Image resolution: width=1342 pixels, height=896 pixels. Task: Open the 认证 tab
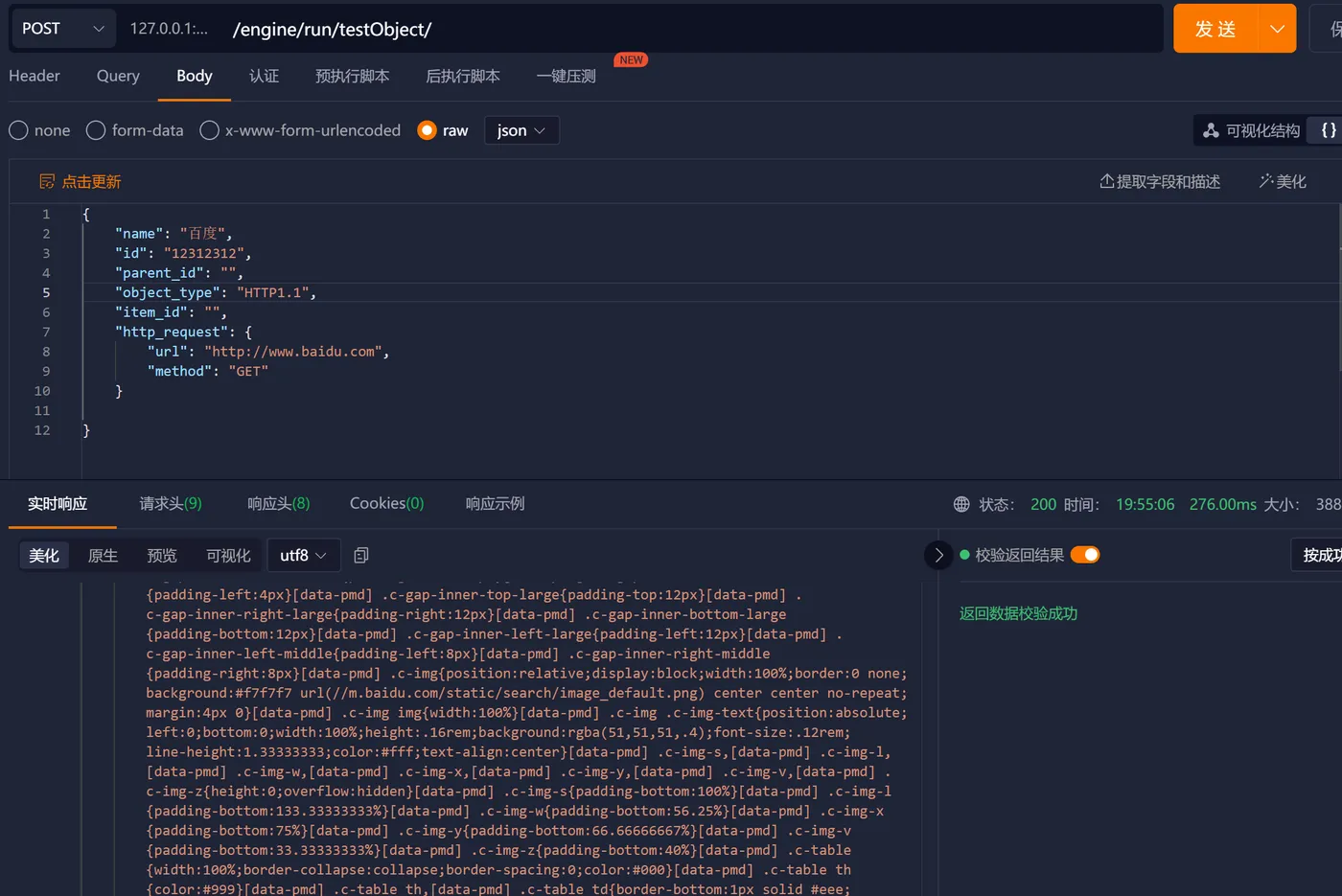click(x=264, y=76)
